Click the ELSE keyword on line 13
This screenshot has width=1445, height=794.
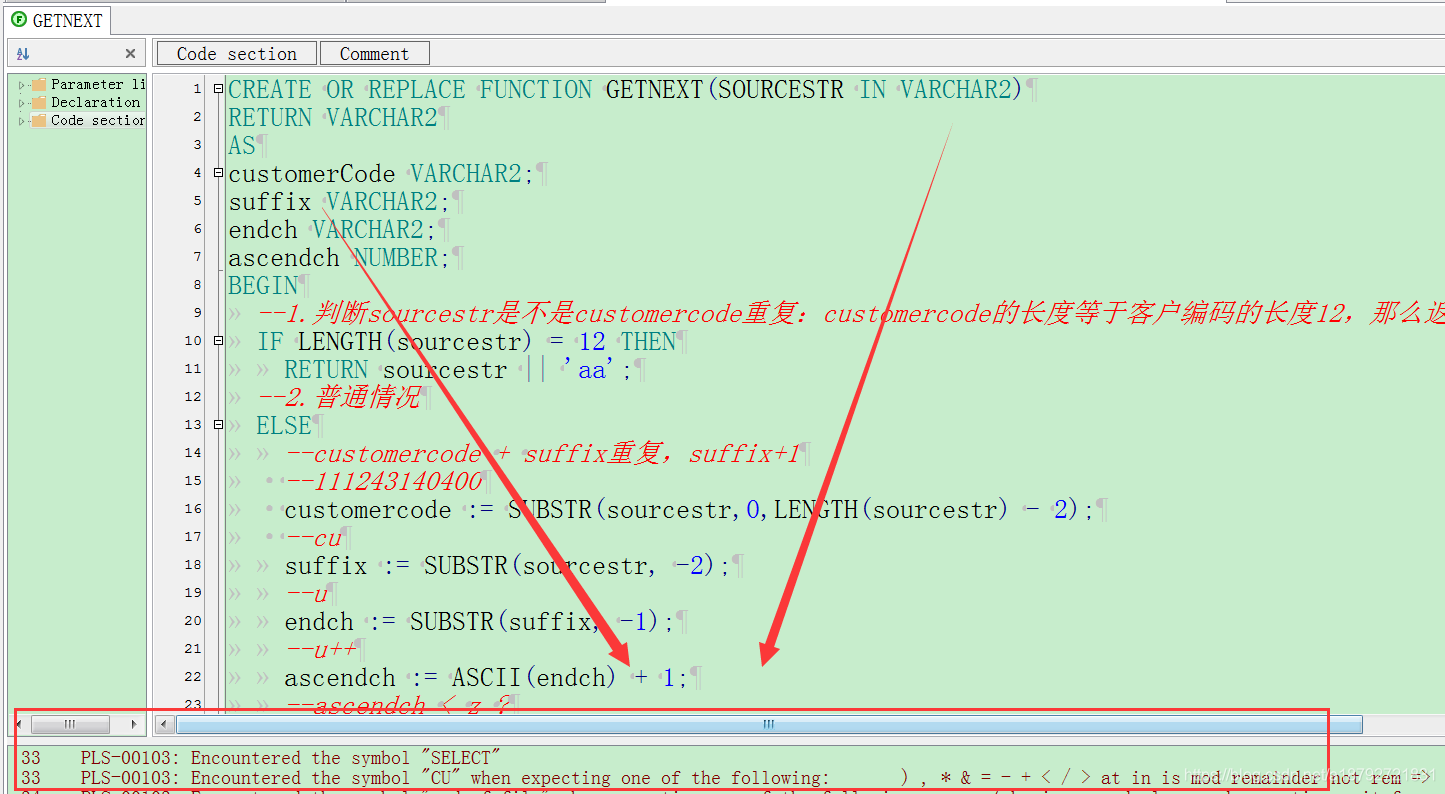point(284,426)
